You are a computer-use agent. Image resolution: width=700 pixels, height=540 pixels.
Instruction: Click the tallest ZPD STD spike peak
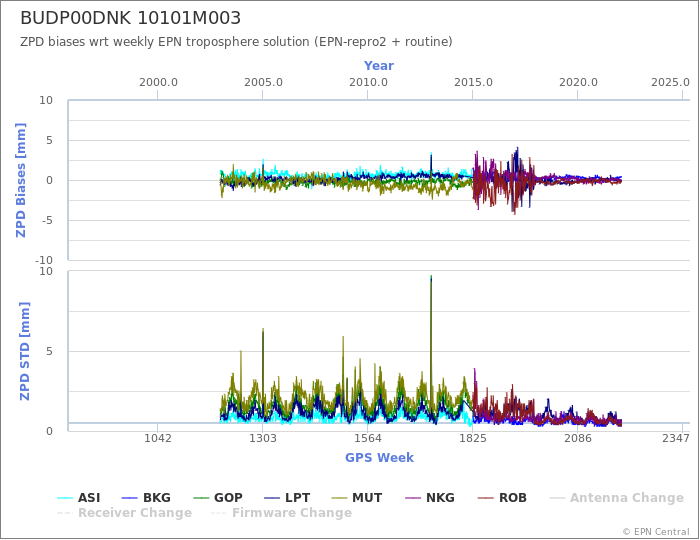431,277
